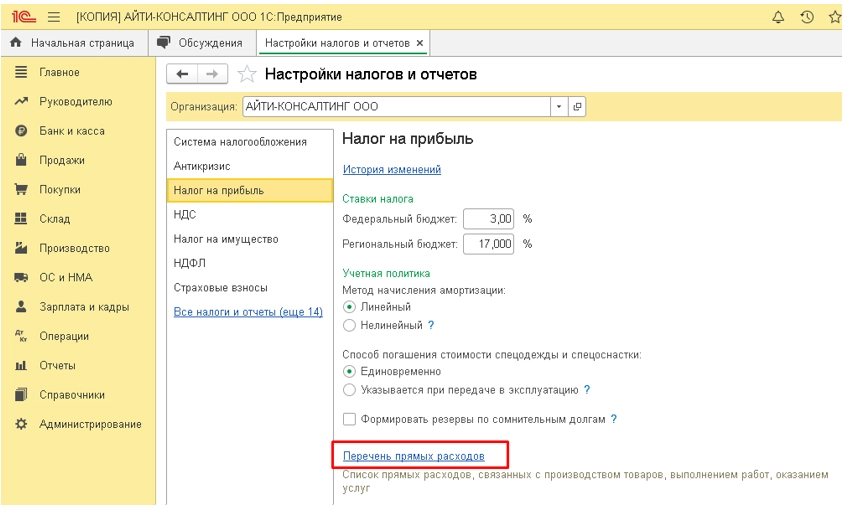
Task: Click the Руководителю chart icon
Action: (x=21, y=101)
